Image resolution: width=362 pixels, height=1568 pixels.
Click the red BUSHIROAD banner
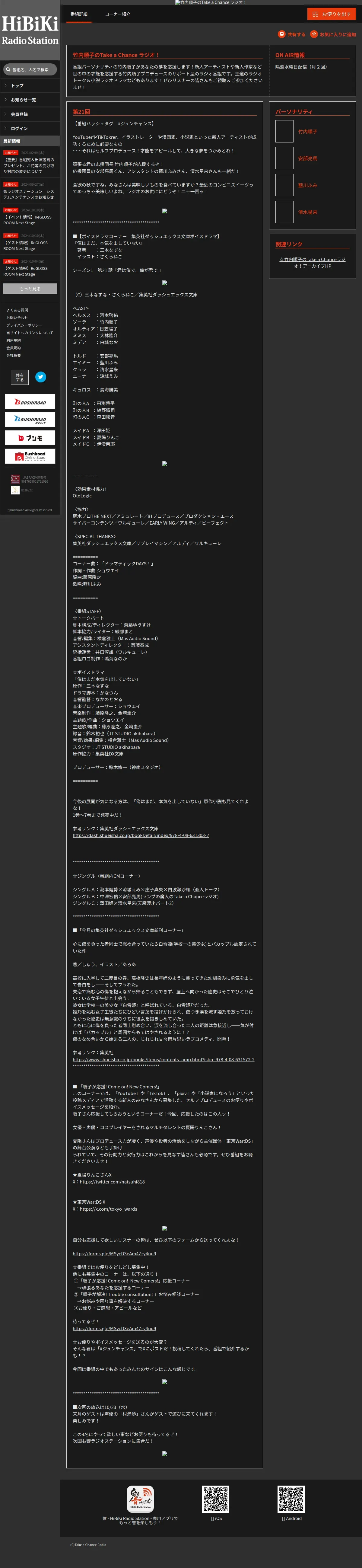pyautogui.click(x=30, y=401)
